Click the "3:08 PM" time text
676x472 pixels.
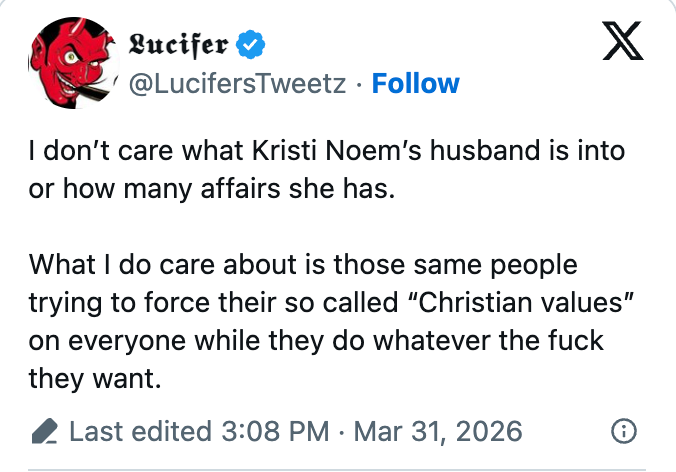[274, 432]
